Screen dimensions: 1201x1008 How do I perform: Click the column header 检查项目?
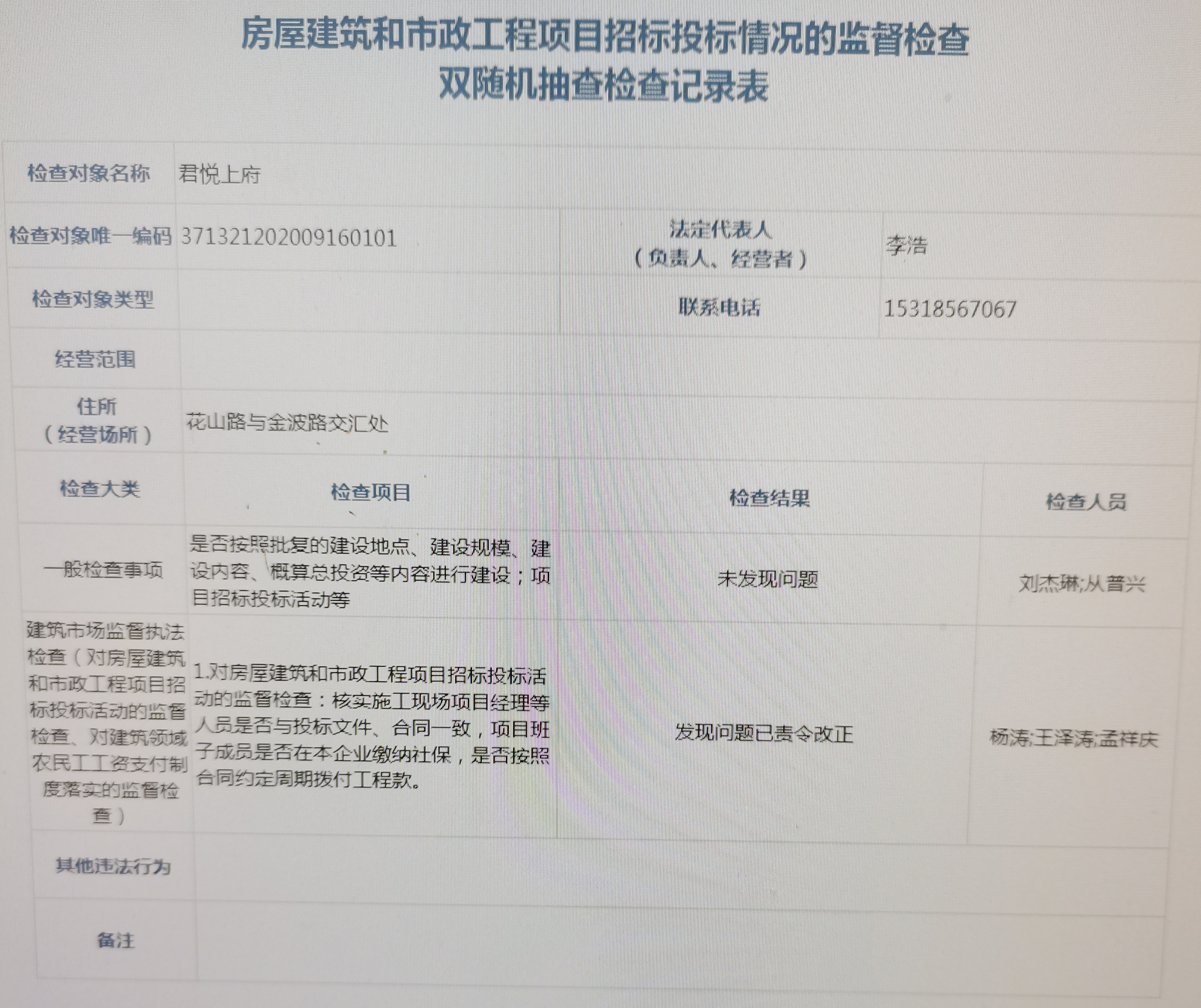(x=371, y=492)
